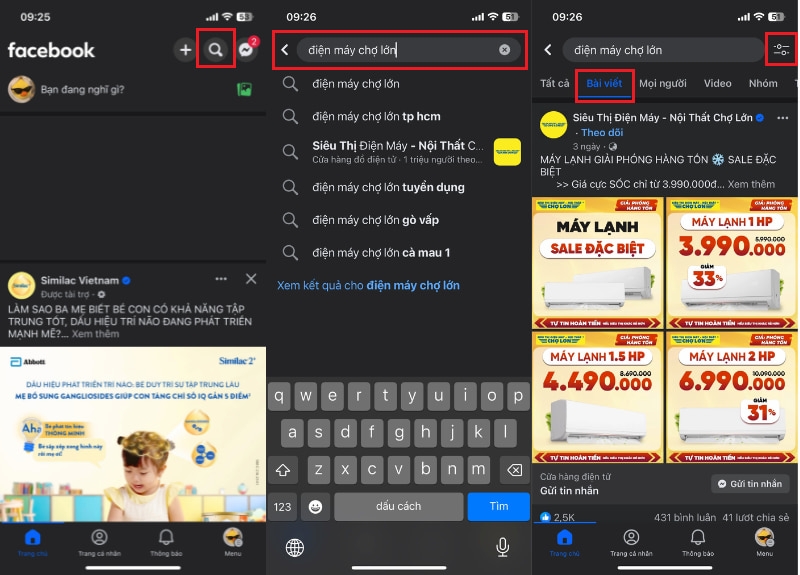
Task: Open the 'MÁY LẠNH 2 HP 6.990.000' image
Action: [731, 397]
